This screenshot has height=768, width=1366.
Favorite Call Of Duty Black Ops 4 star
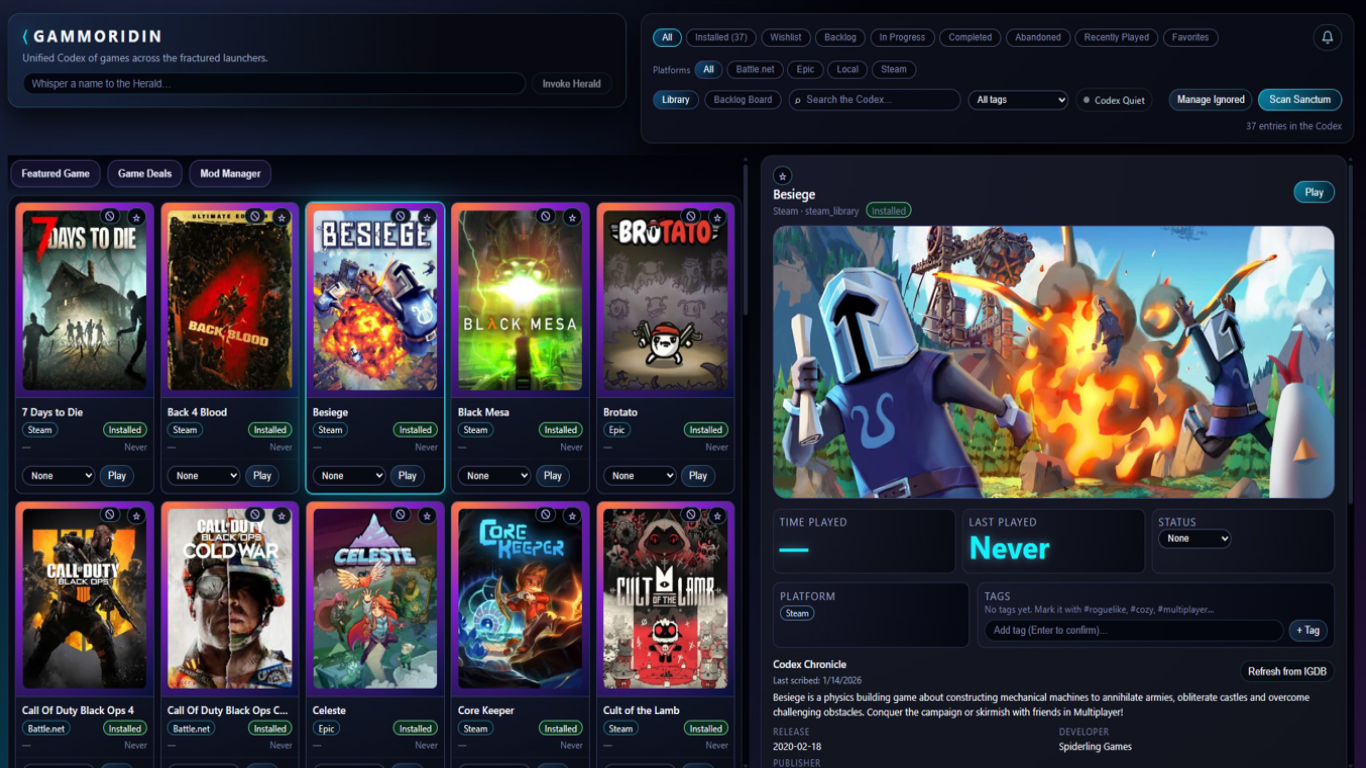137,516
